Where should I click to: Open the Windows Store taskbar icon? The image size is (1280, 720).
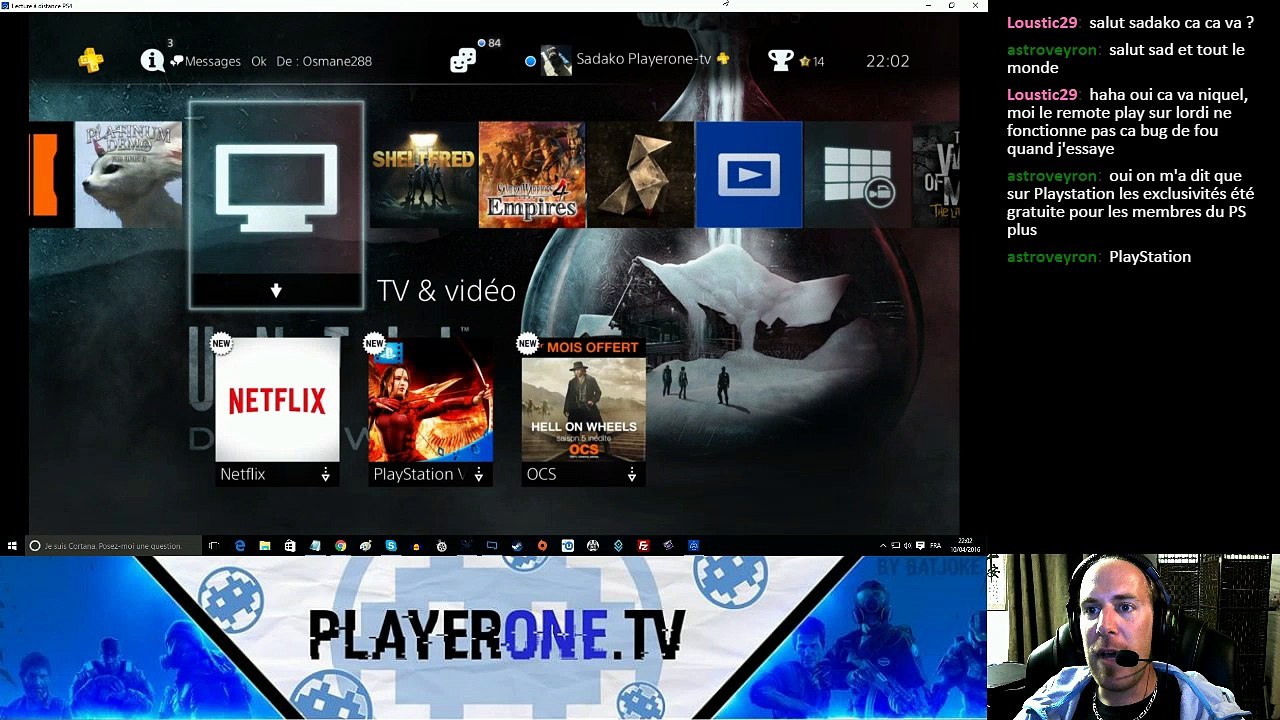[290, 546]
